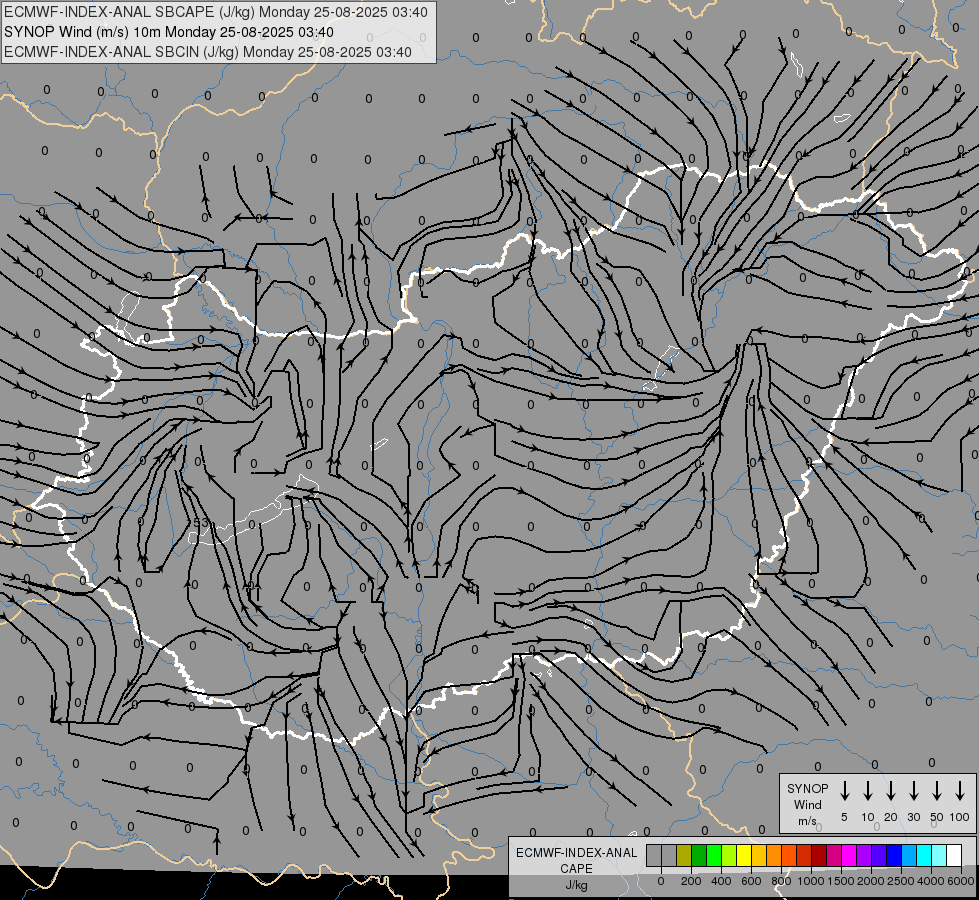This screenshot has height=900, width=979.
Task: Click the 6000 tick label on CAPE scale
Action: point(961,881)
